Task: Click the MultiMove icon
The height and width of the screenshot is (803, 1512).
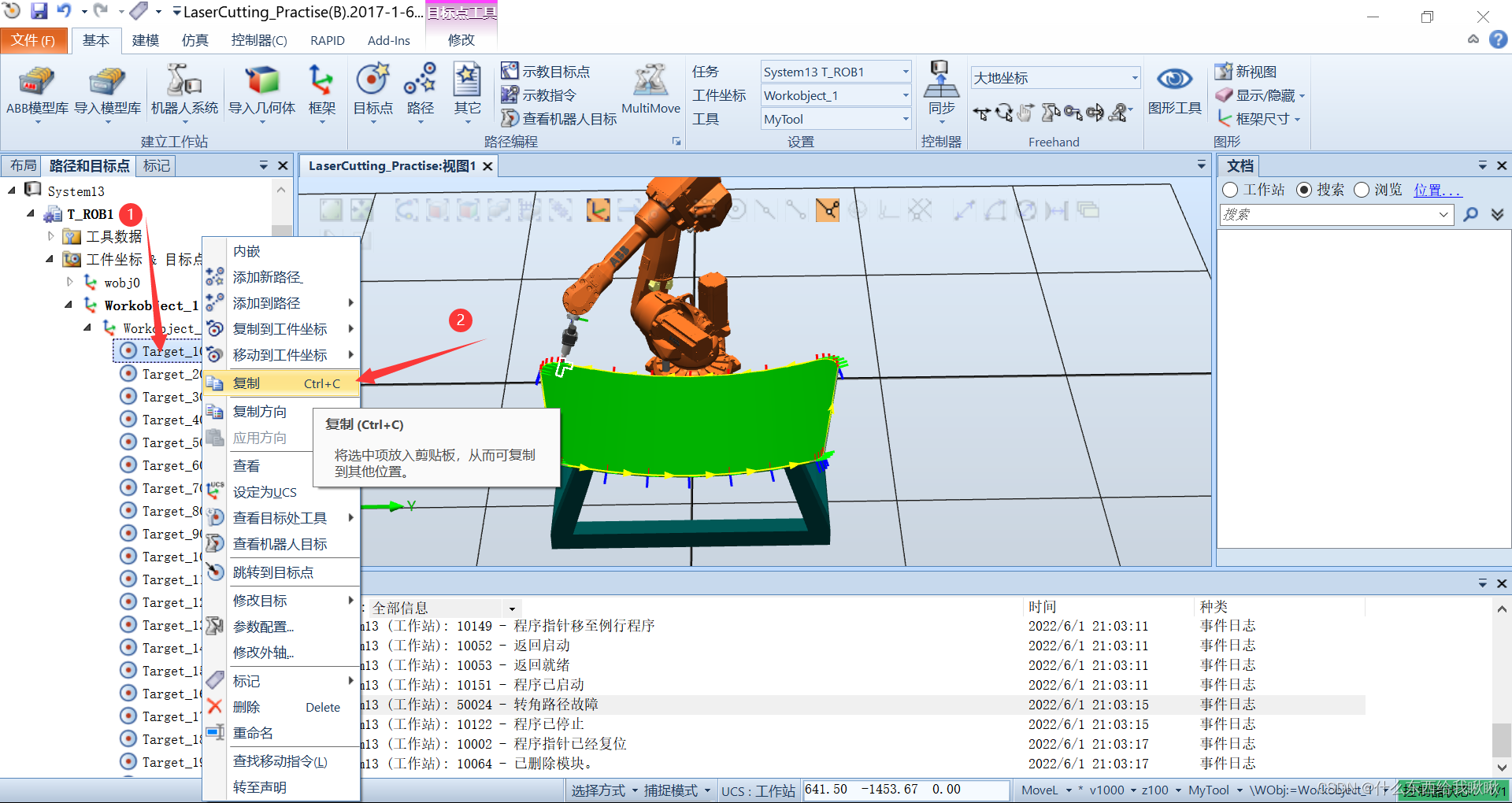Action: pyautogui.click(x=650, y=91)
